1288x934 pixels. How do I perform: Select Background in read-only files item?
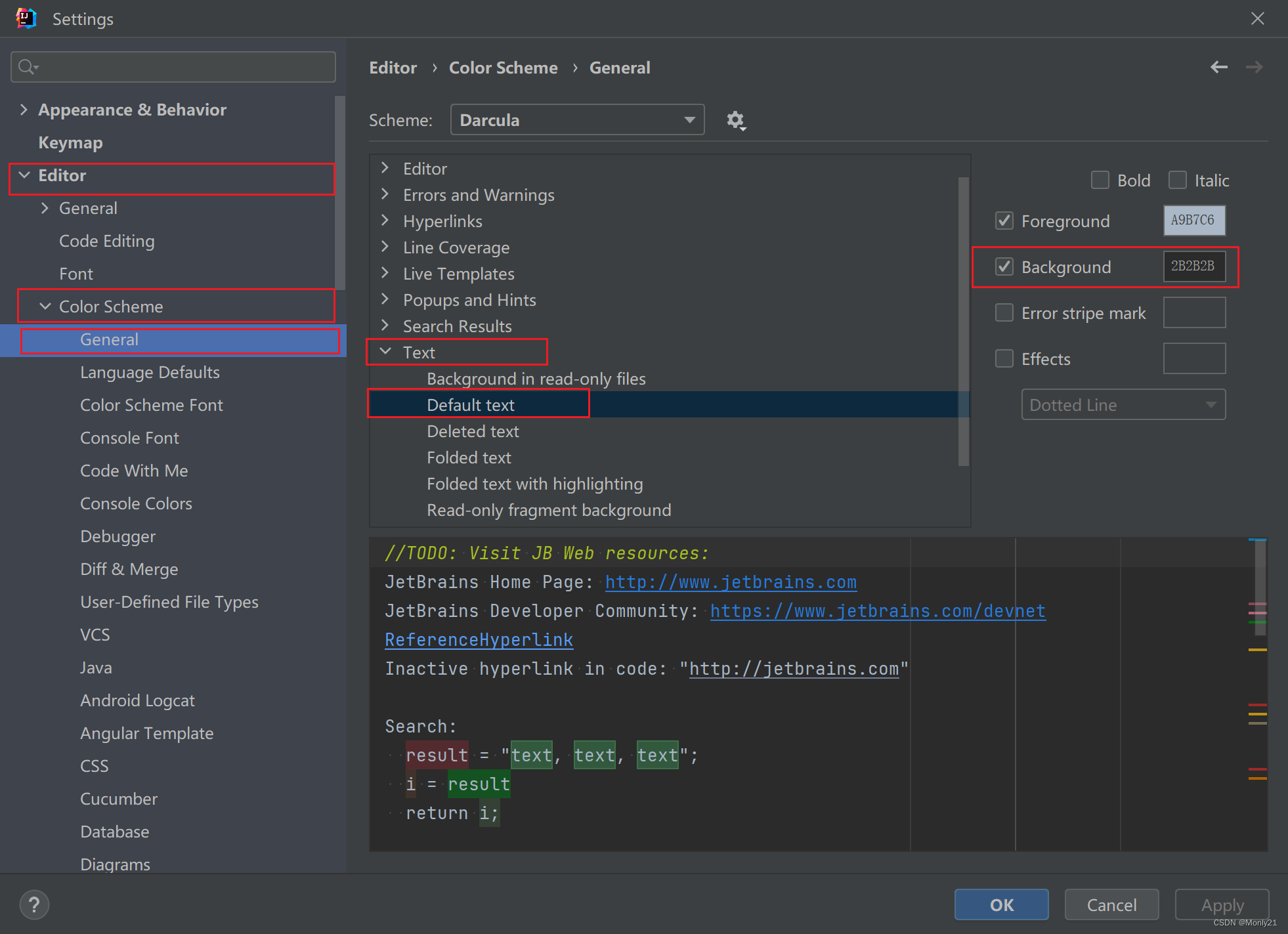coord(536,379)
